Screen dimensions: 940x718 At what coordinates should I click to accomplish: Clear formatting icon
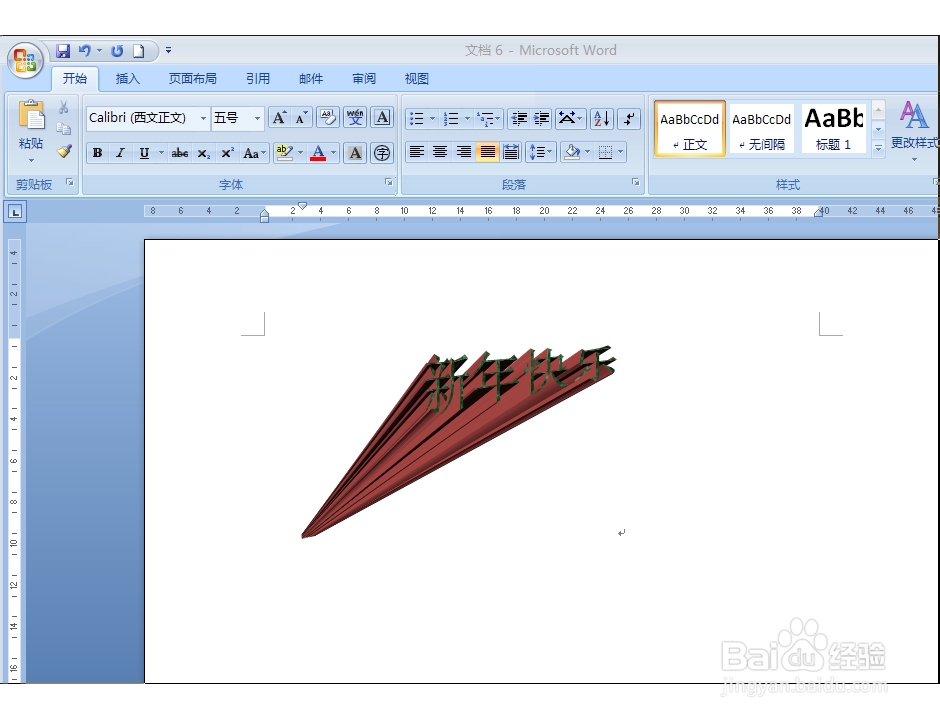point(328,117)
